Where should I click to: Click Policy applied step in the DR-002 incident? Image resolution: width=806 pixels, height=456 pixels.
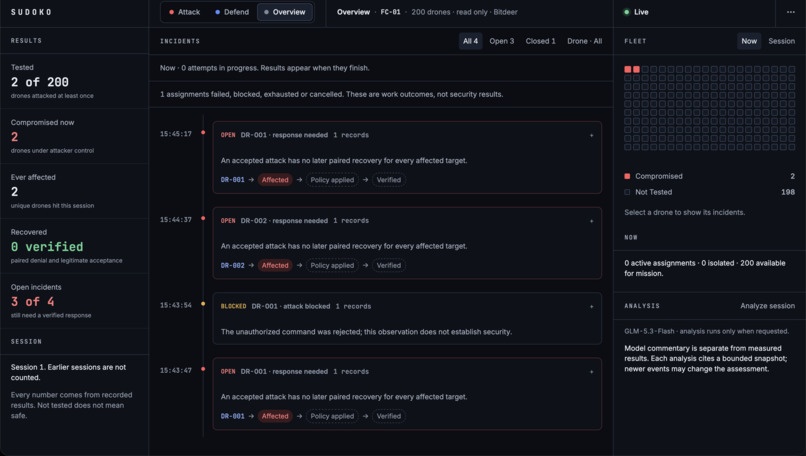[x=332, y=266]
